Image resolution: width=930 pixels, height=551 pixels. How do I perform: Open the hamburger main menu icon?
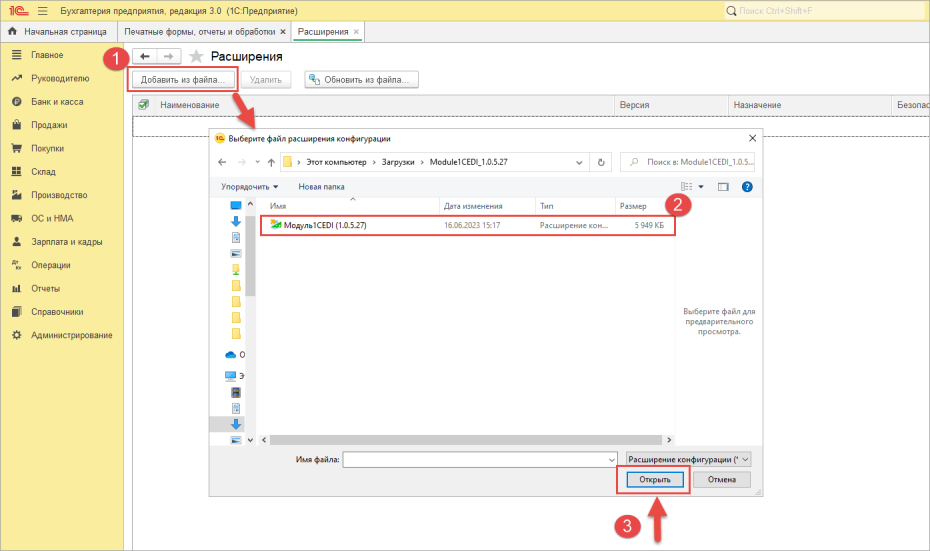coord(43,11)
